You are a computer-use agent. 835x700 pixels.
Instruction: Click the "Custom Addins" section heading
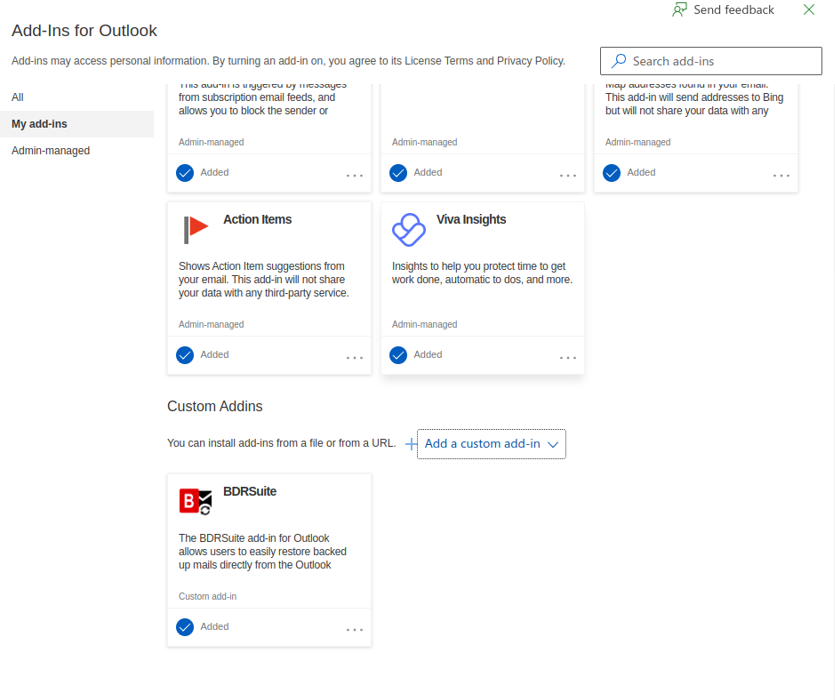(x=215, y=406)
